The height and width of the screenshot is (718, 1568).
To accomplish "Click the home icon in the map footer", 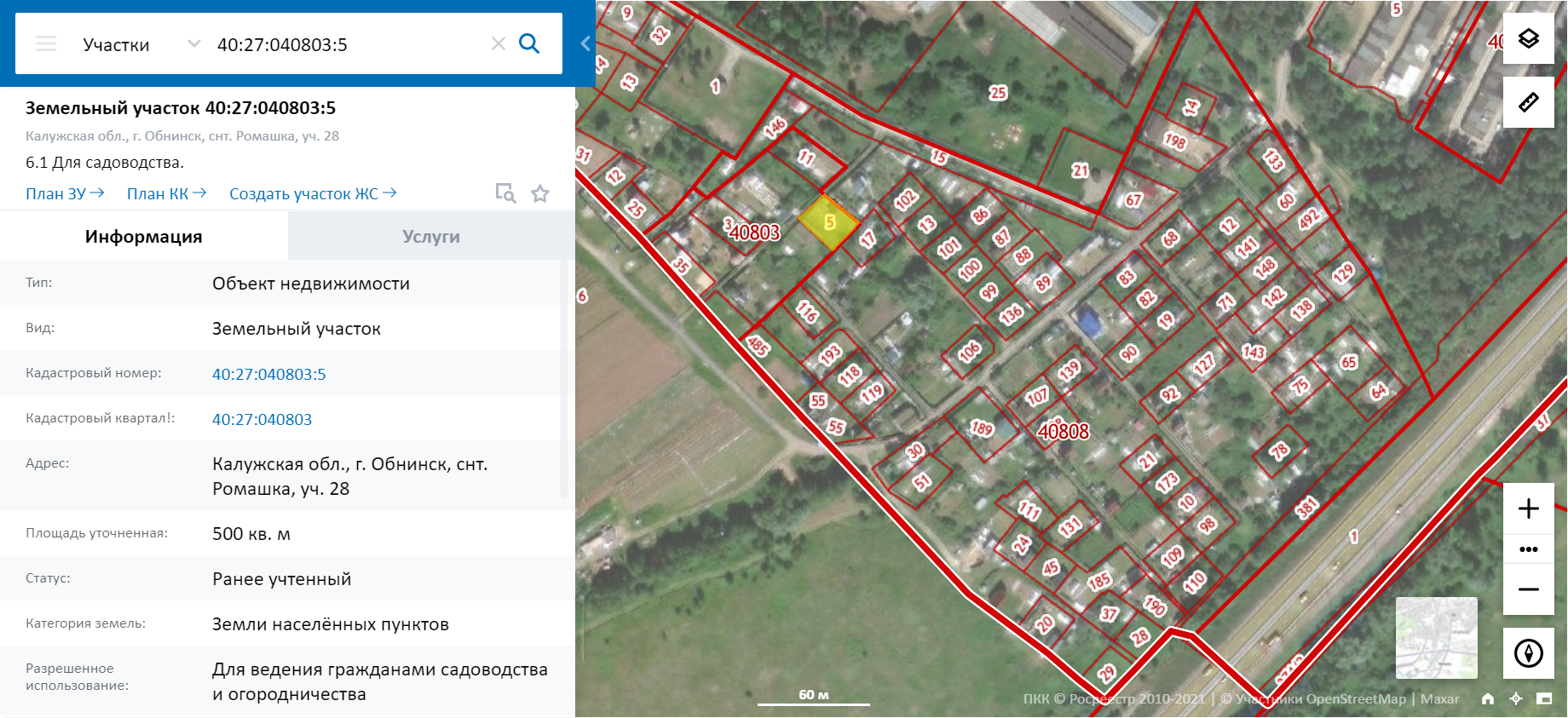I will (x=1488, y=699).
